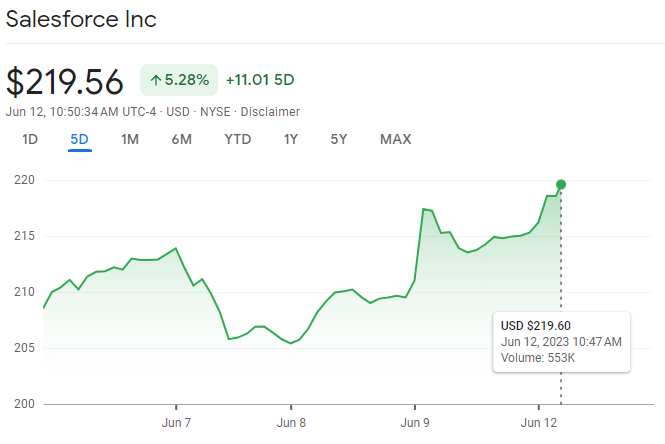Switch to the 1D time range tab
Image resolution: width=665 pixels, height=444 pixels.
pos(30,139)
